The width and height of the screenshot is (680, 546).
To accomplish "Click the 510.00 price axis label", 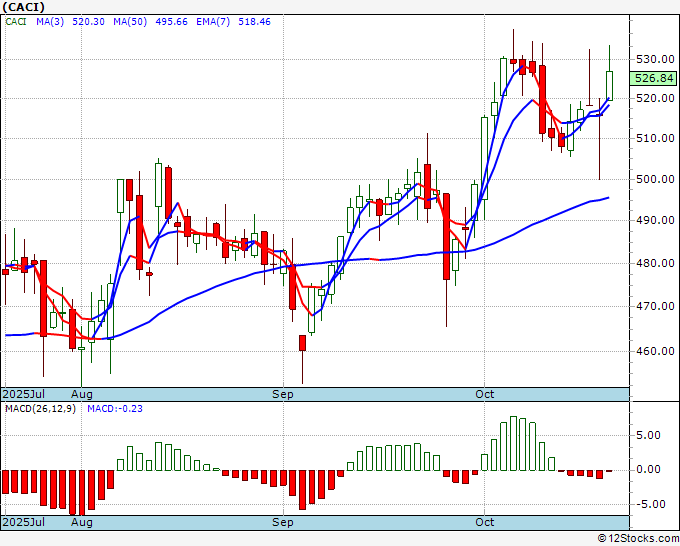I will (x=655, y=138).
